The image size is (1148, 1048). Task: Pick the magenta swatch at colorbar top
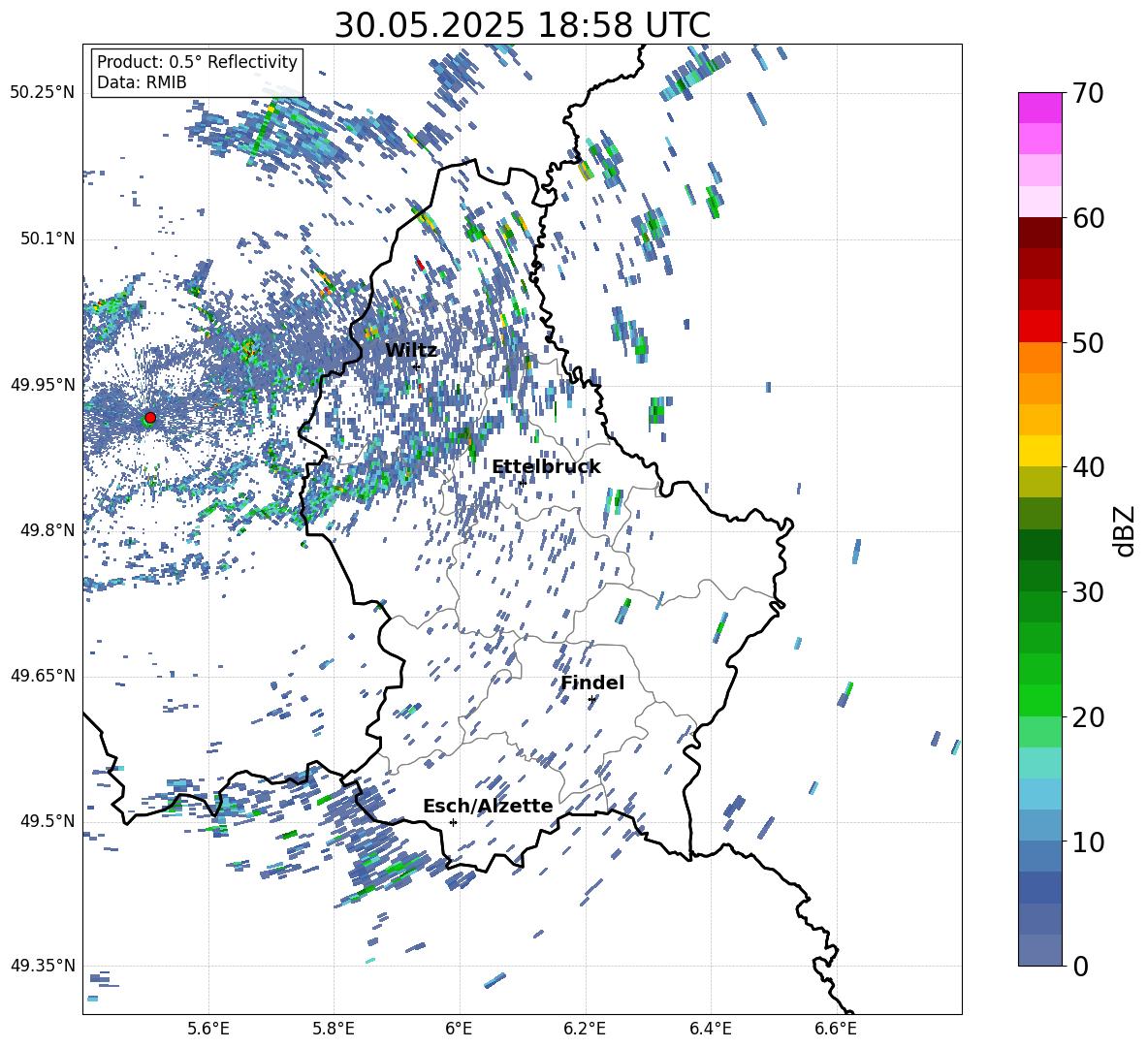point(1039,108)
